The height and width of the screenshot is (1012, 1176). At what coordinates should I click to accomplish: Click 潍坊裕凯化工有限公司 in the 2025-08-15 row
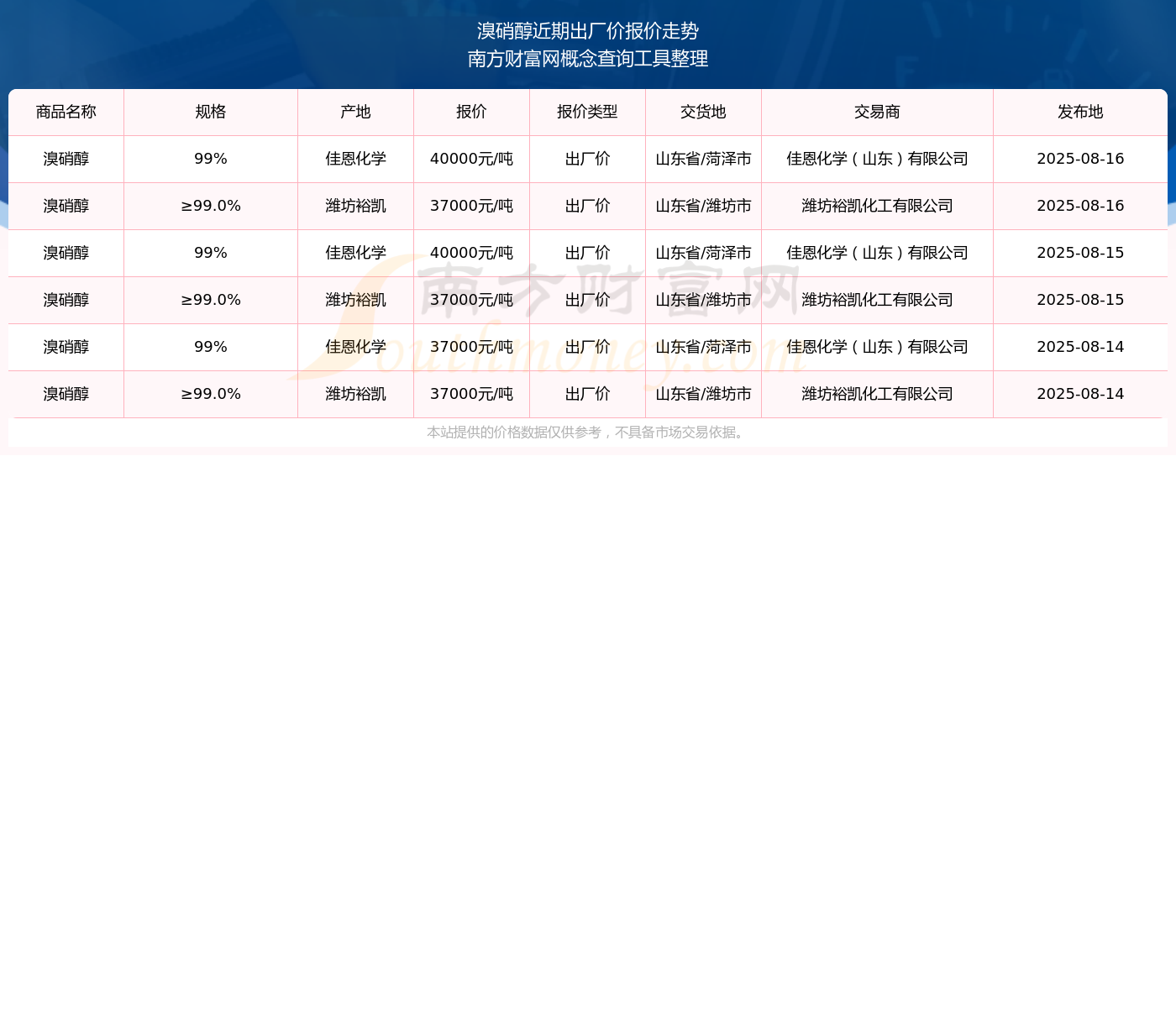click(x=878, y=301)
